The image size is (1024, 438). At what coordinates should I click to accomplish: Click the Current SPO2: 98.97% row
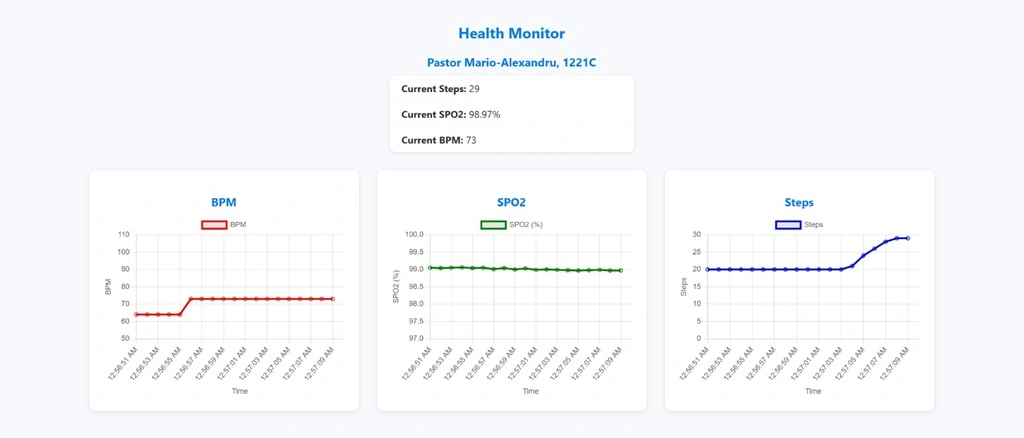coord(511,114)
